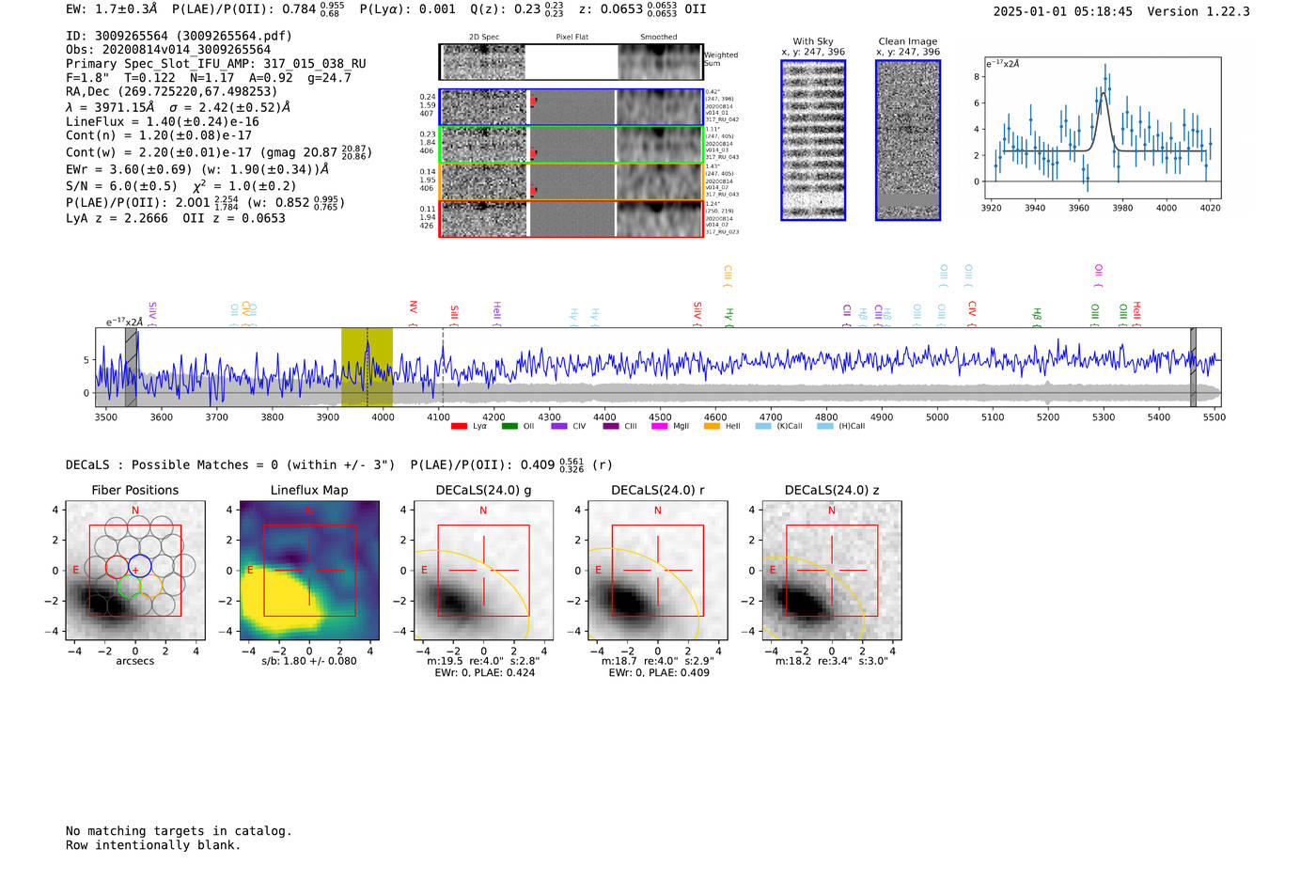Click the P(Lyα): 0.001 header value
This screenshot has height=896, width=1316.
[x=407, y=9]
